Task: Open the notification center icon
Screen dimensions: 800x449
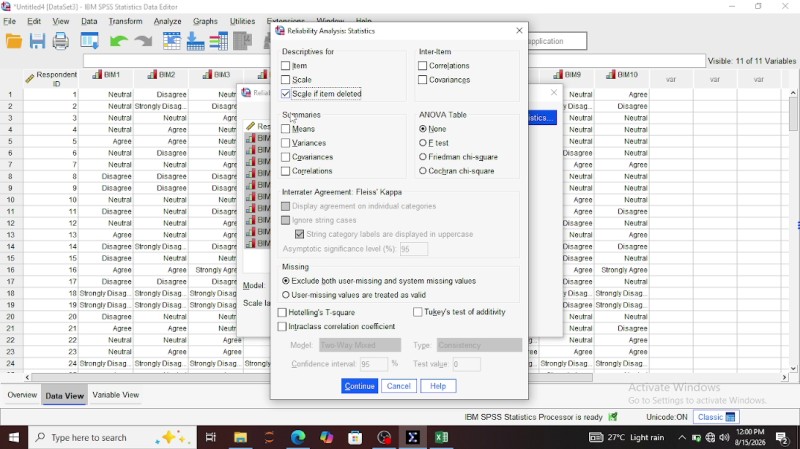Action: point(782,437)
